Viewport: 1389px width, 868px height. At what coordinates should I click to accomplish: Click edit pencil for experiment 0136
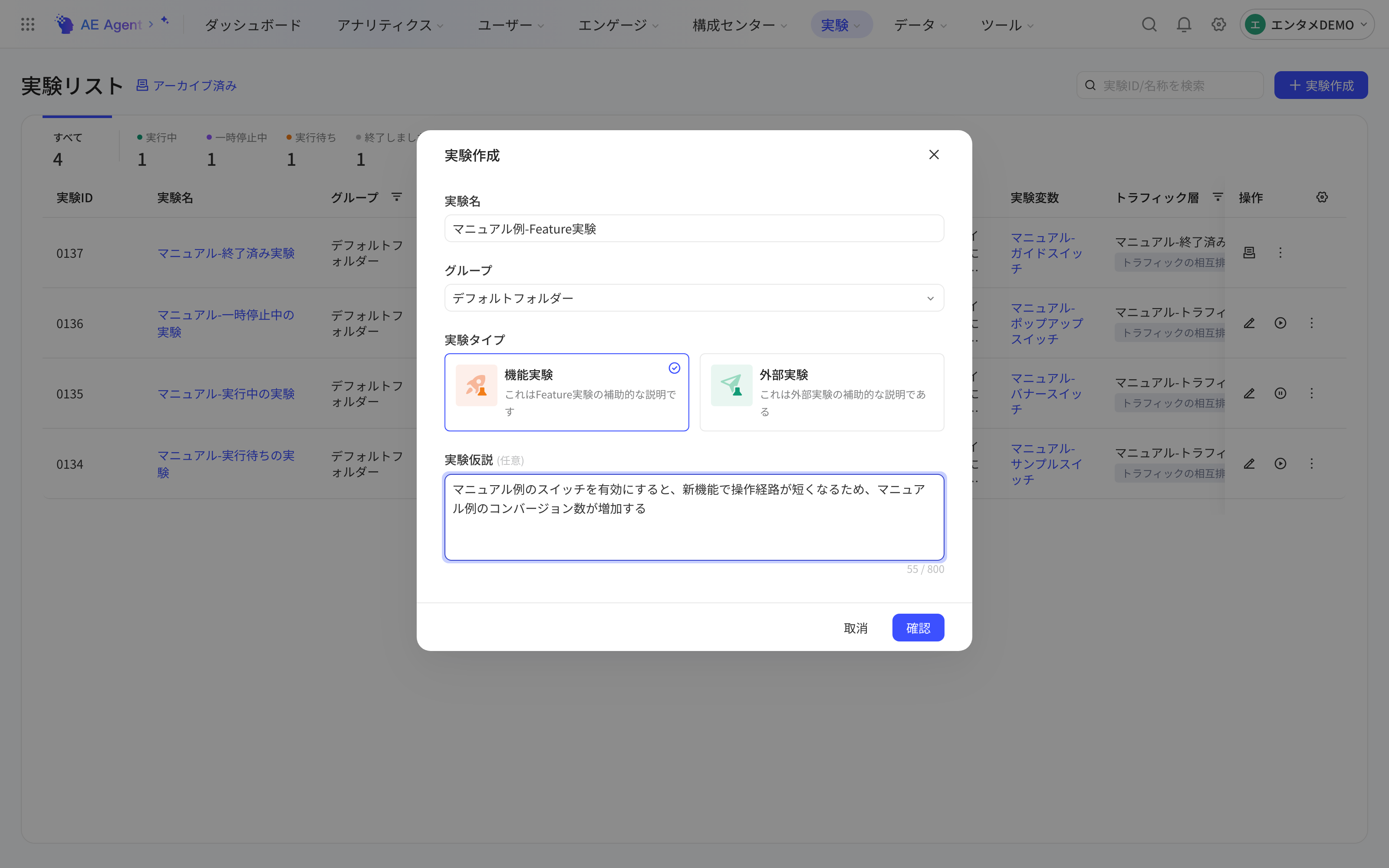coord(1249,323)
